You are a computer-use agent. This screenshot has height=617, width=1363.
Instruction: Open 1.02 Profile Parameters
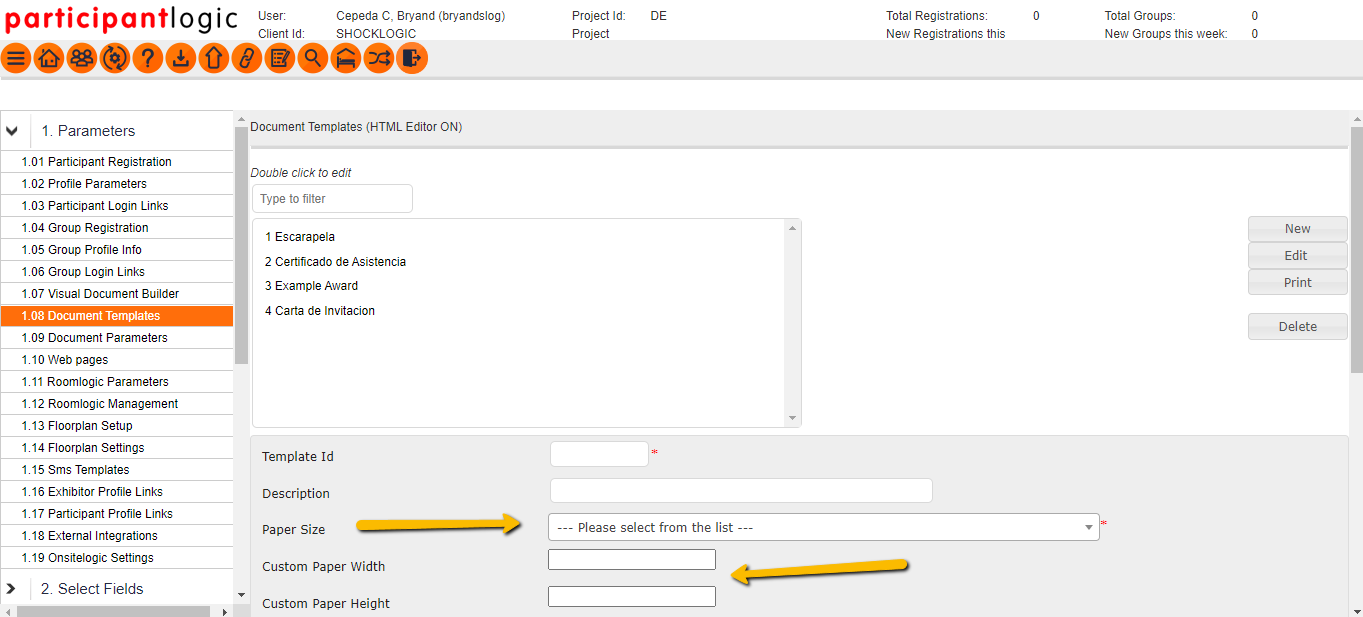(117, 184)
